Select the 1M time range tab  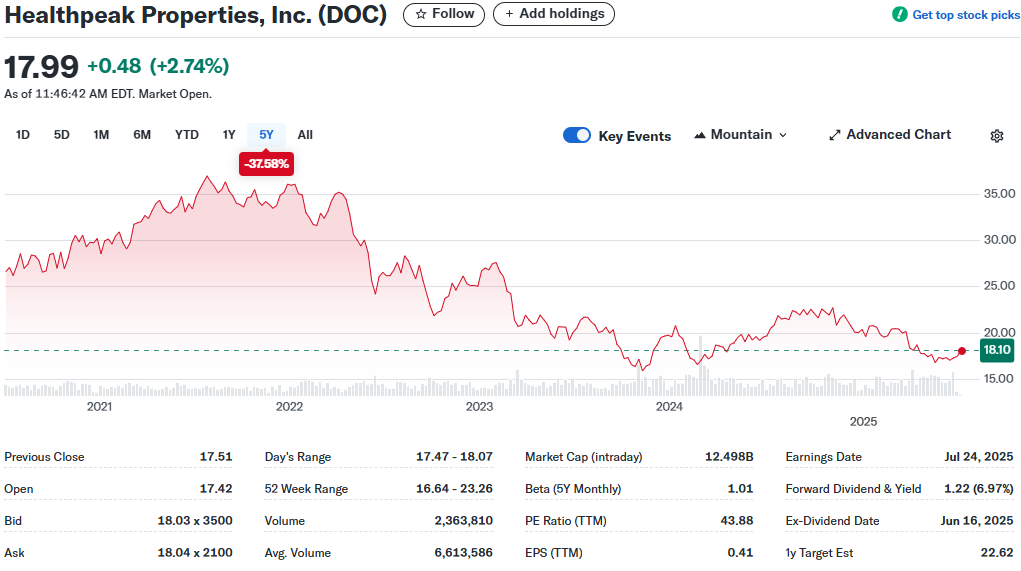coord(101,135)
